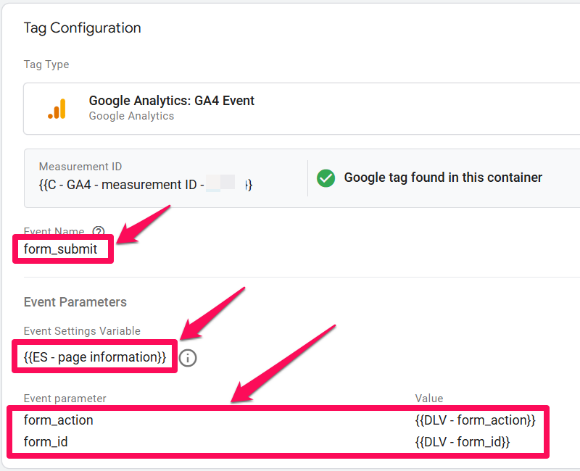Open the ES - page information settings variable
This screenshot has height=471, width=580.
tap(95, 357)
